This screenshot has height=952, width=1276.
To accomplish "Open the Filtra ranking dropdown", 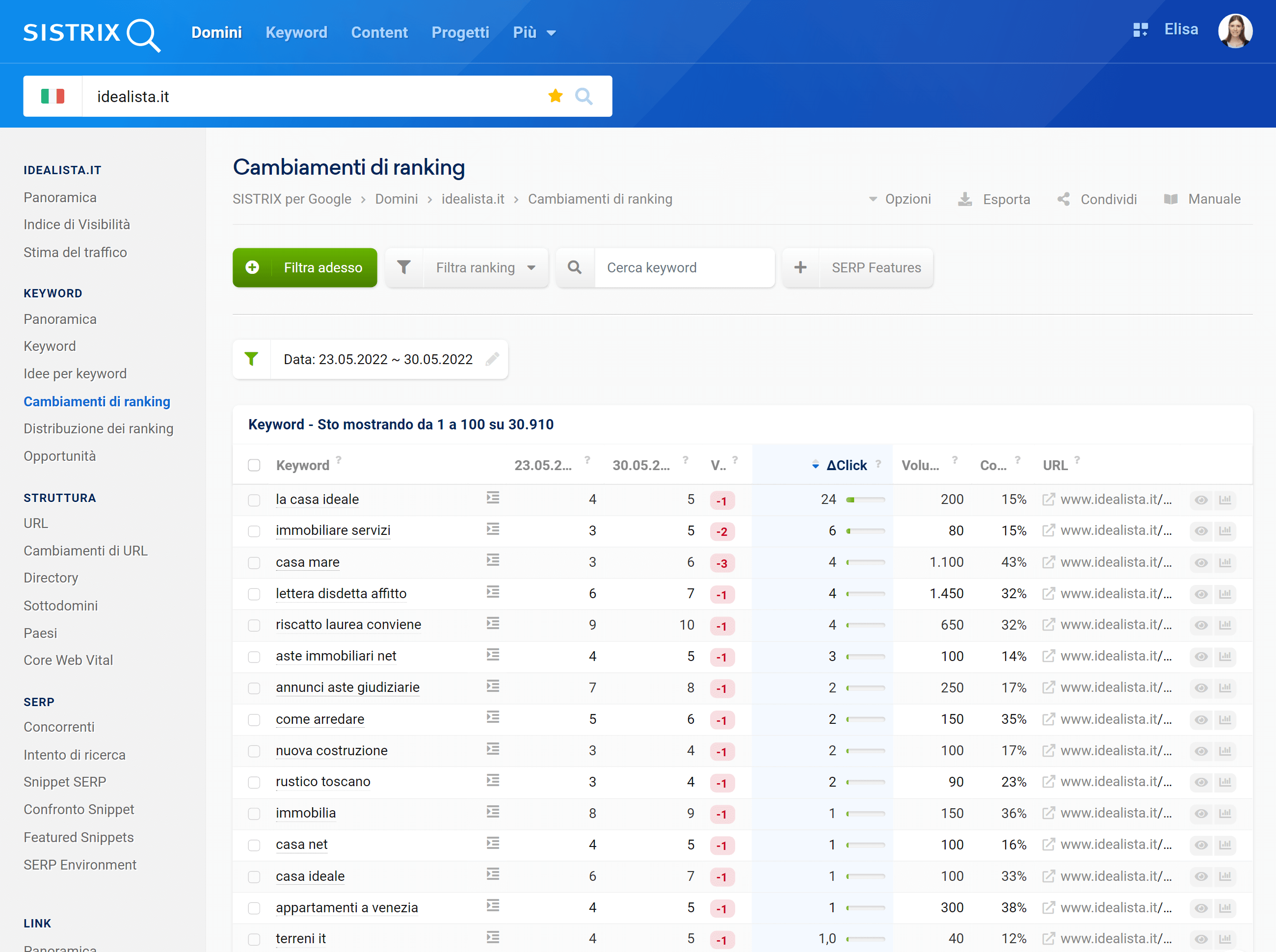I will [486, 267].
